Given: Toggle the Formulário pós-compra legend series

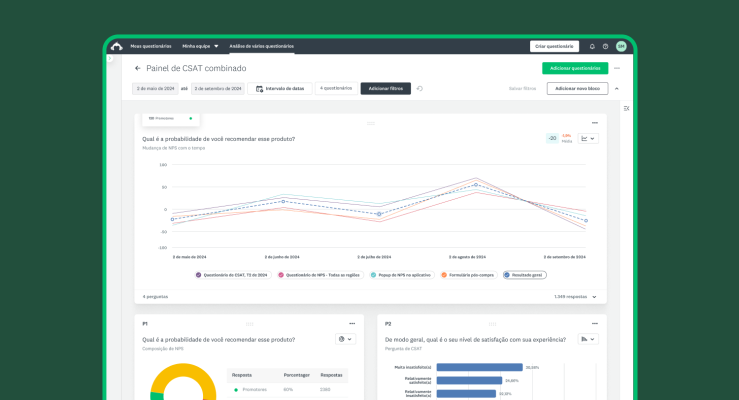Looking at the screenshot, I should [x=465, y=274].
